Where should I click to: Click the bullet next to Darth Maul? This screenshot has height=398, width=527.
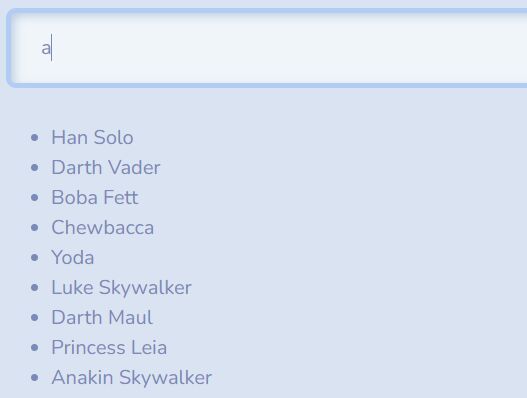coord(34,317)
